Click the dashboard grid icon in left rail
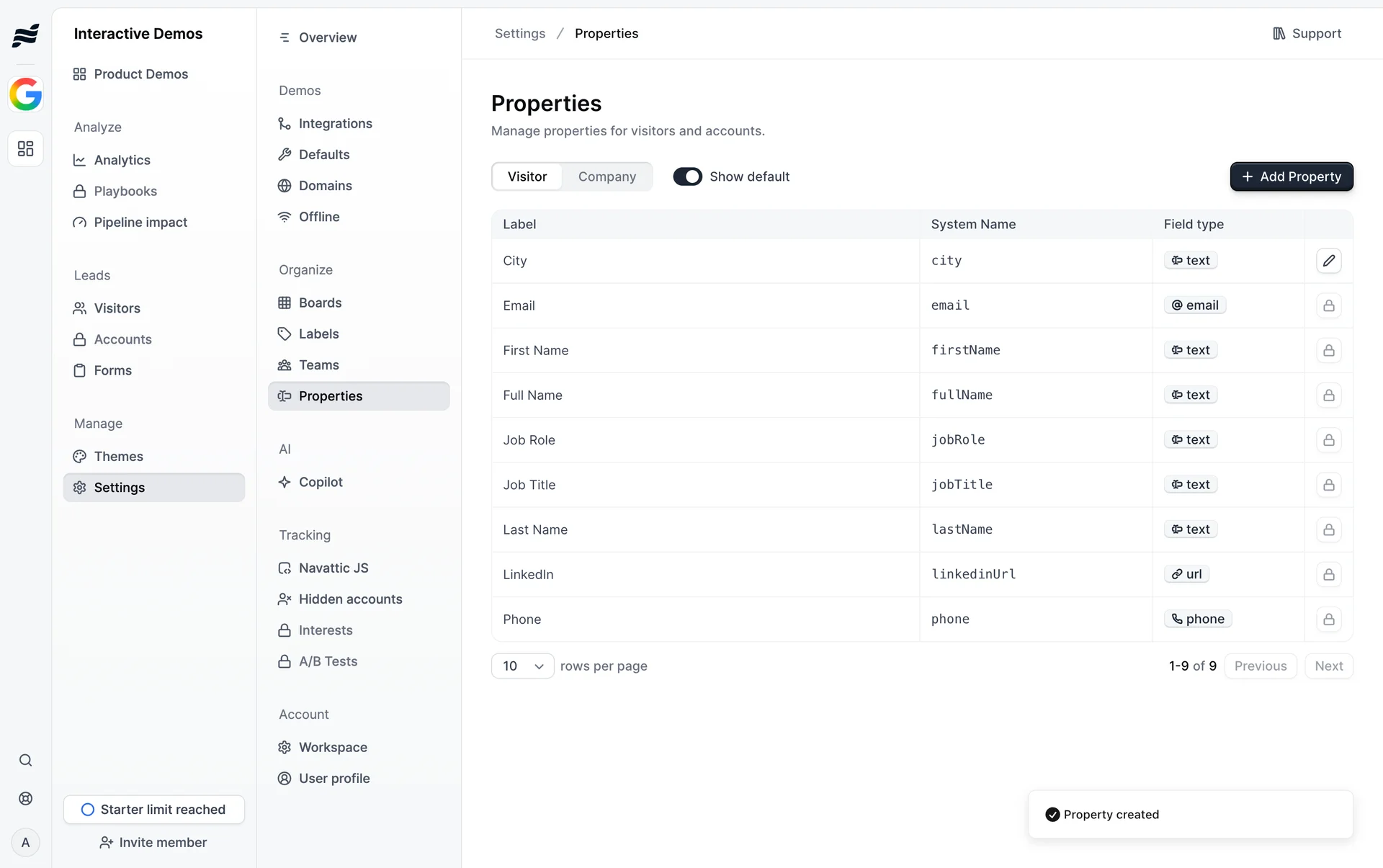Screen dimensions: 1383x868 [25, 148]
